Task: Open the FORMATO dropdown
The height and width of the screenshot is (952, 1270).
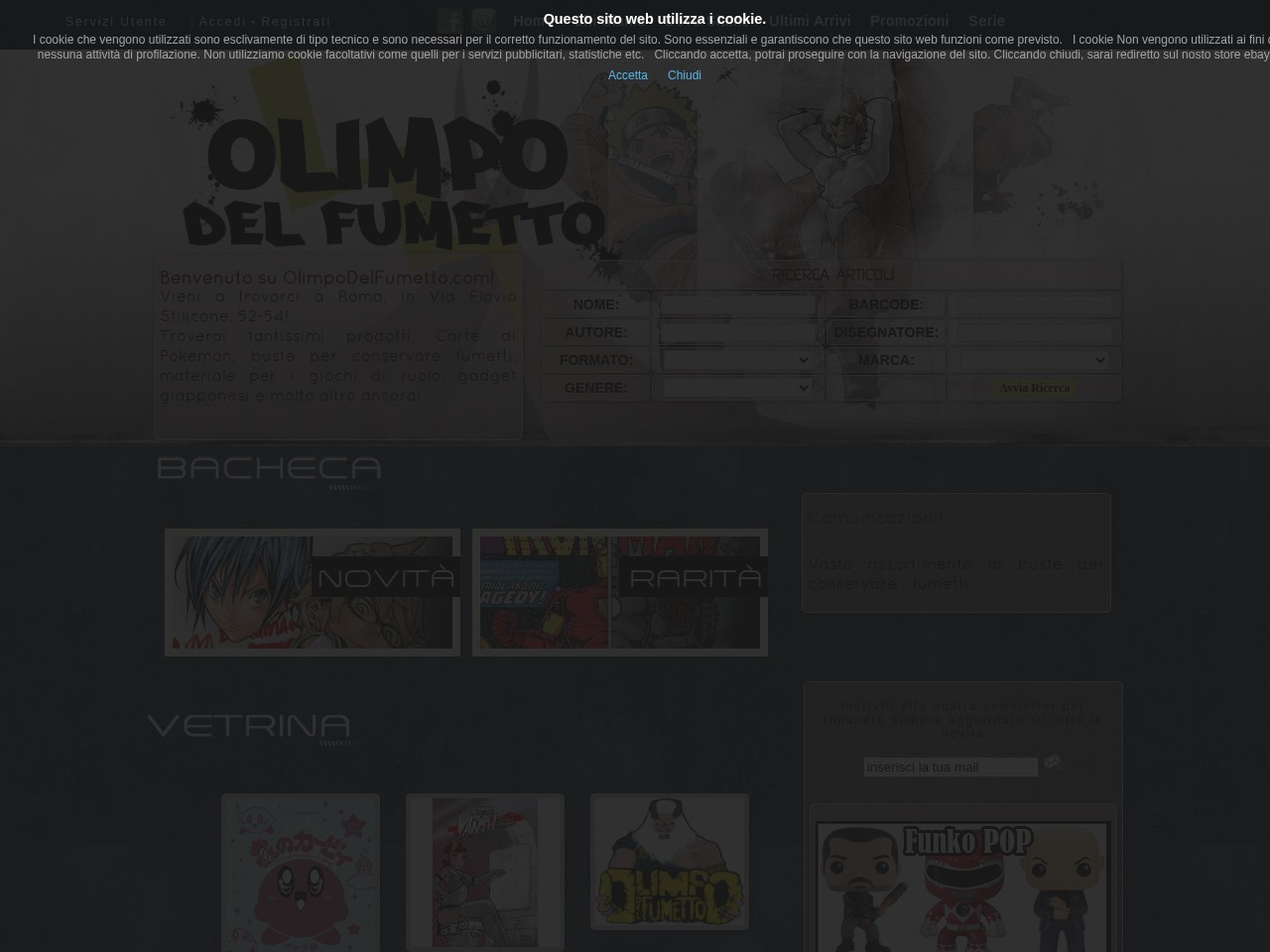Action: (x=737, y=360)
